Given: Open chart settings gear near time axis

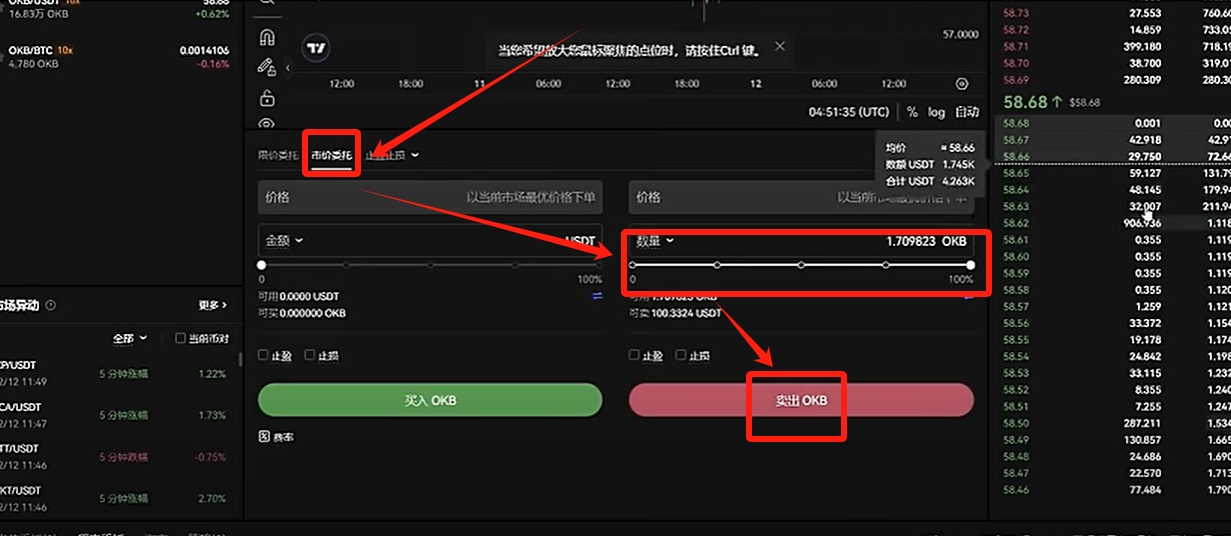Looking at the screenshot, I should pyautogui.click(x=962, y=84).
